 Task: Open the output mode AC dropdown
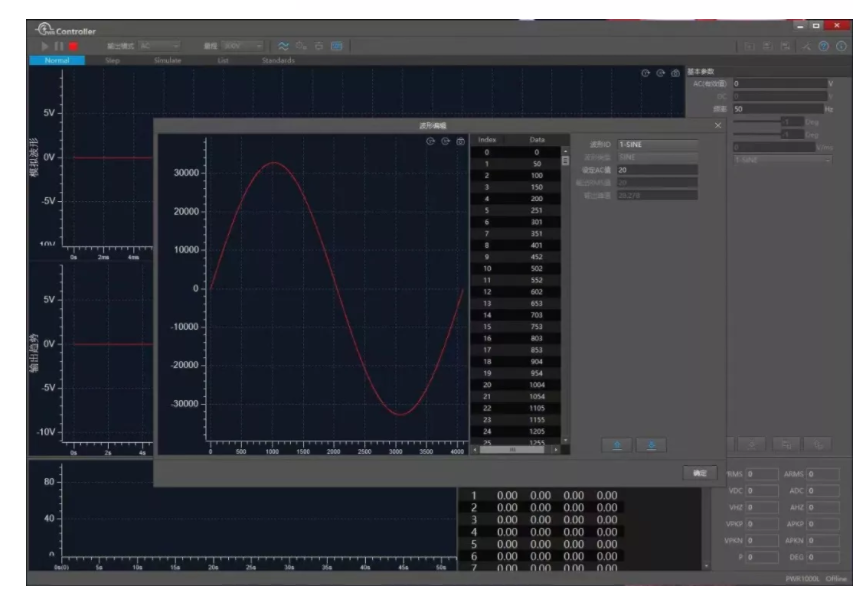pyautogui.click(x=160, y=46)
